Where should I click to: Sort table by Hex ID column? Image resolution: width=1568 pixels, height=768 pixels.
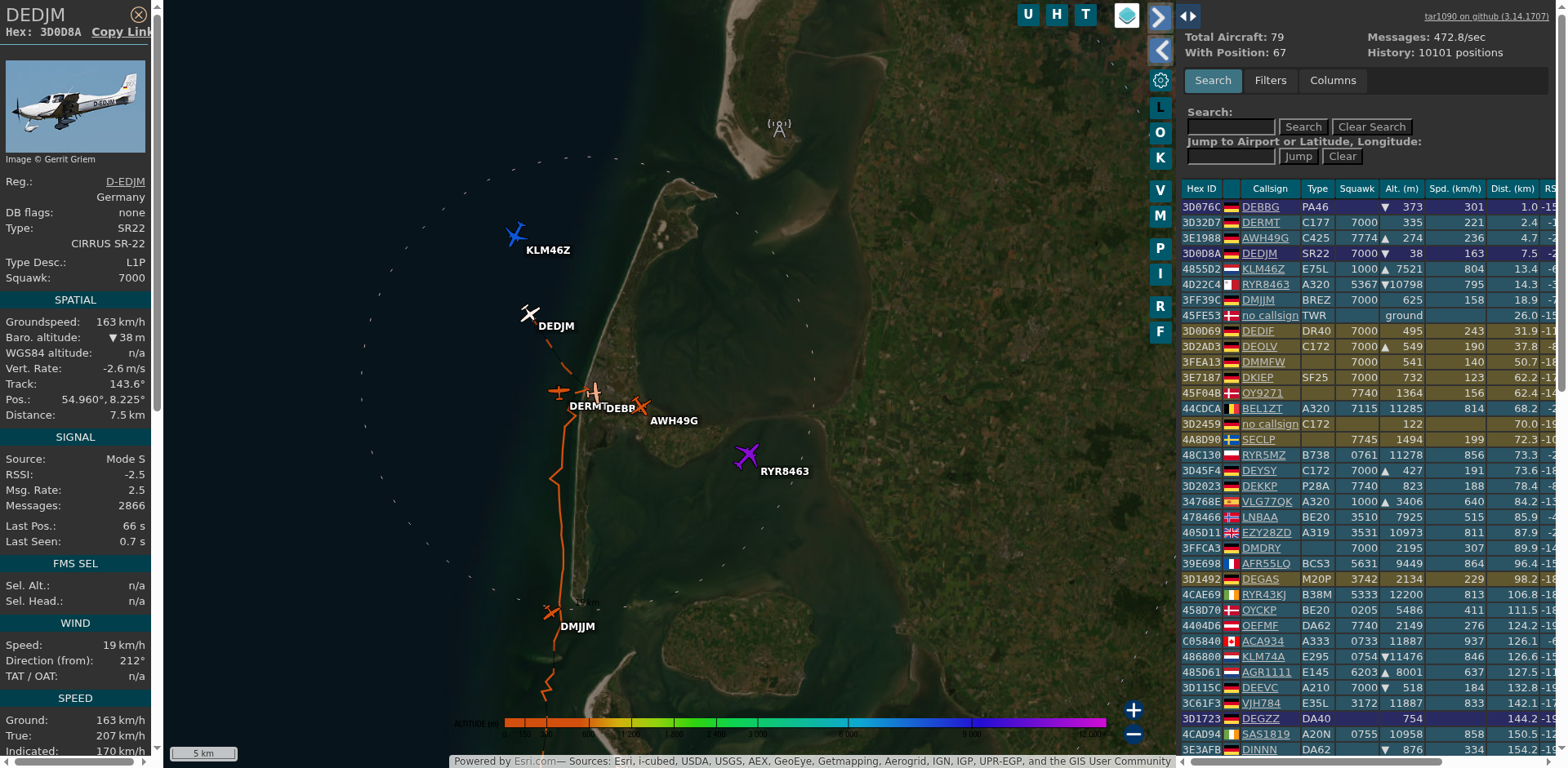tap(1201, 189)
